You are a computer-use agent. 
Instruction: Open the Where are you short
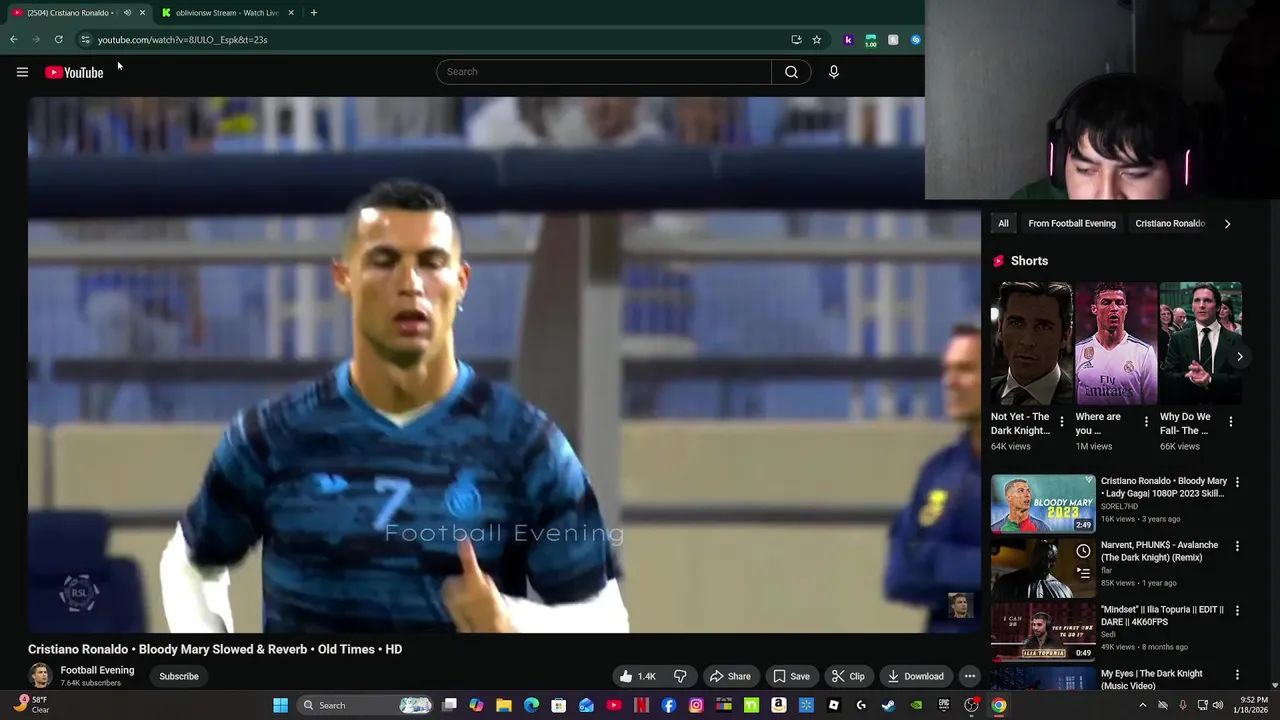[x=1116, y=343]
